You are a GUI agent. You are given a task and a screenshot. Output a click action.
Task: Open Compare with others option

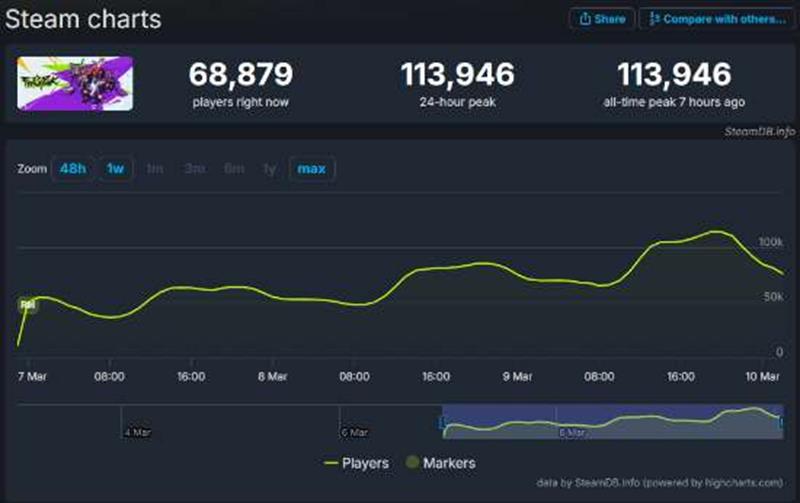click(715, 19)
